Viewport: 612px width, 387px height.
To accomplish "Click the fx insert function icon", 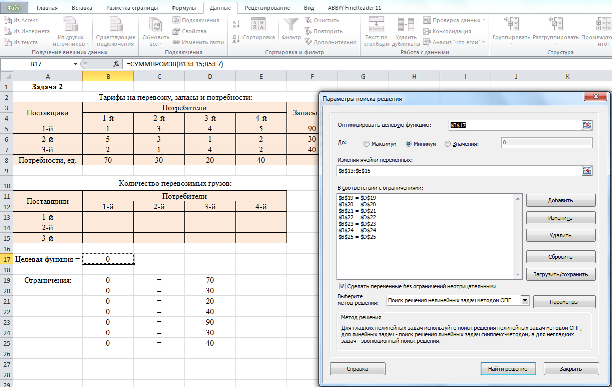I will [x=116, y=64].
